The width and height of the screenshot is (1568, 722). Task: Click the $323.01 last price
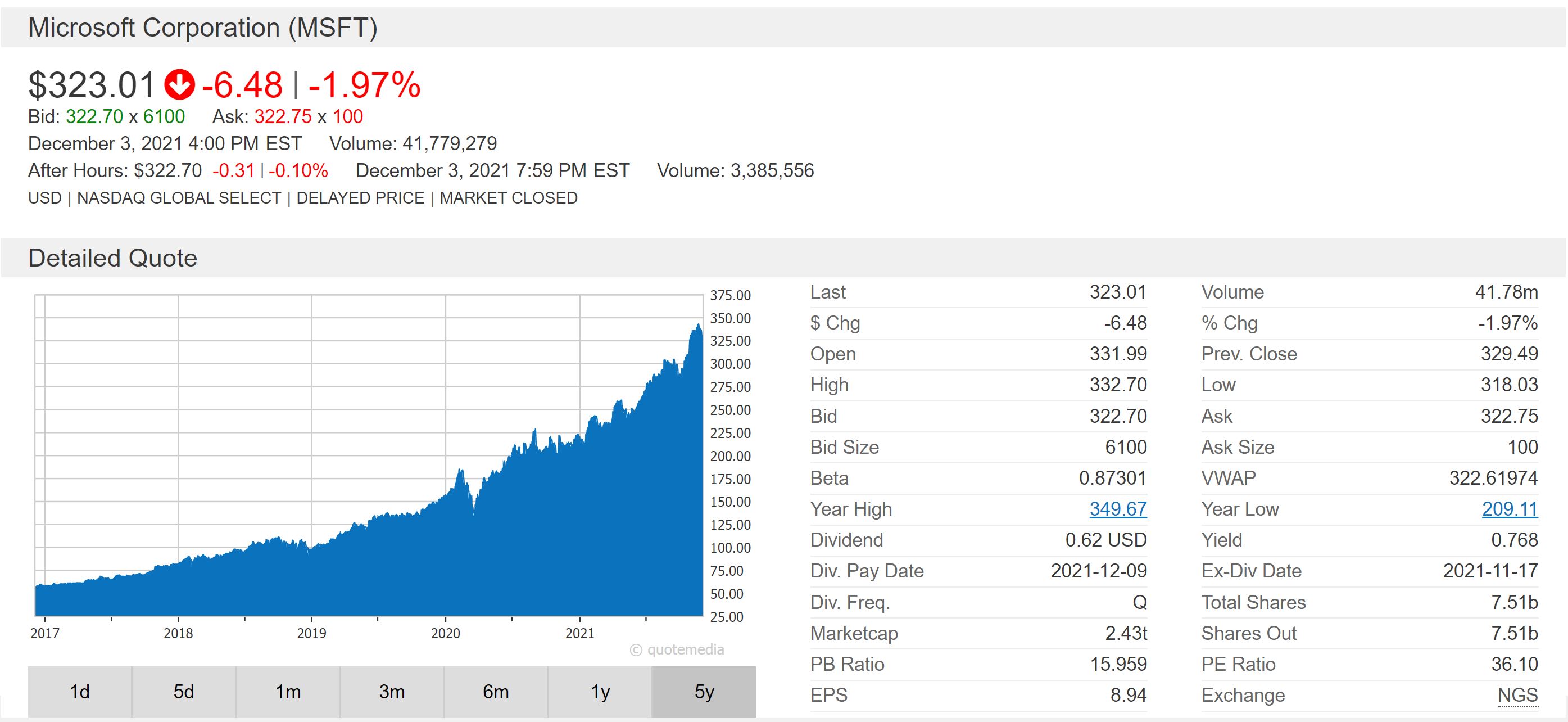tap(91, 84)
